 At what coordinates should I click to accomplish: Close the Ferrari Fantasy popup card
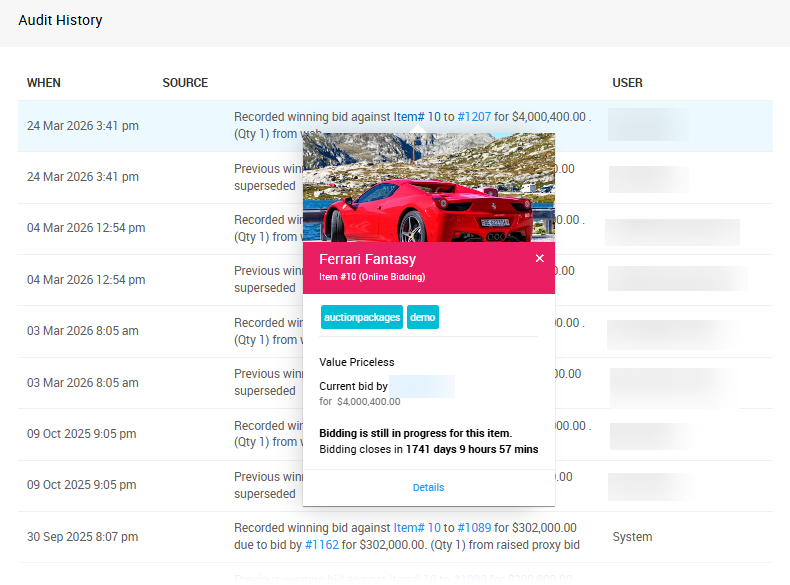point(540,259)
